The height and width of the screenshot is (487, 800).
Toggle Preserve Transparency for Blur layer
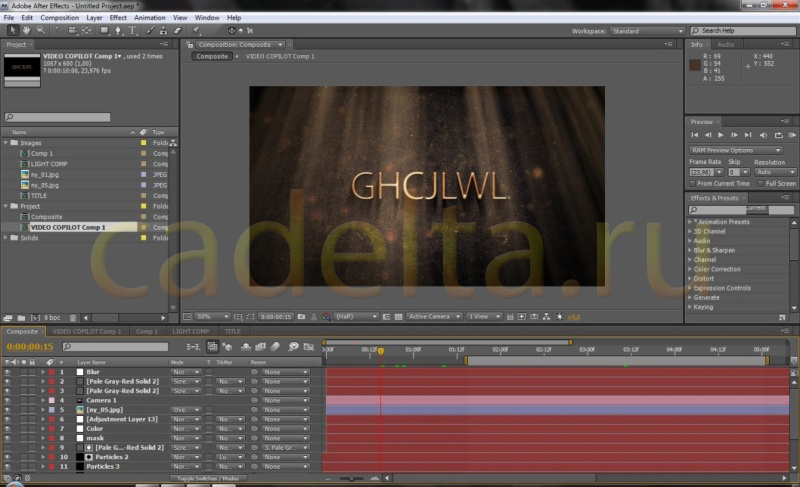click(x=209, y=372)
